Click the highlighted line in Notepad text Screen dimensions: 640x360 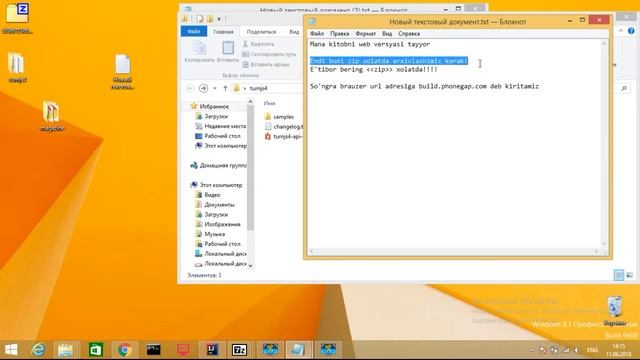pyautogui.click(x=389, y=61)
